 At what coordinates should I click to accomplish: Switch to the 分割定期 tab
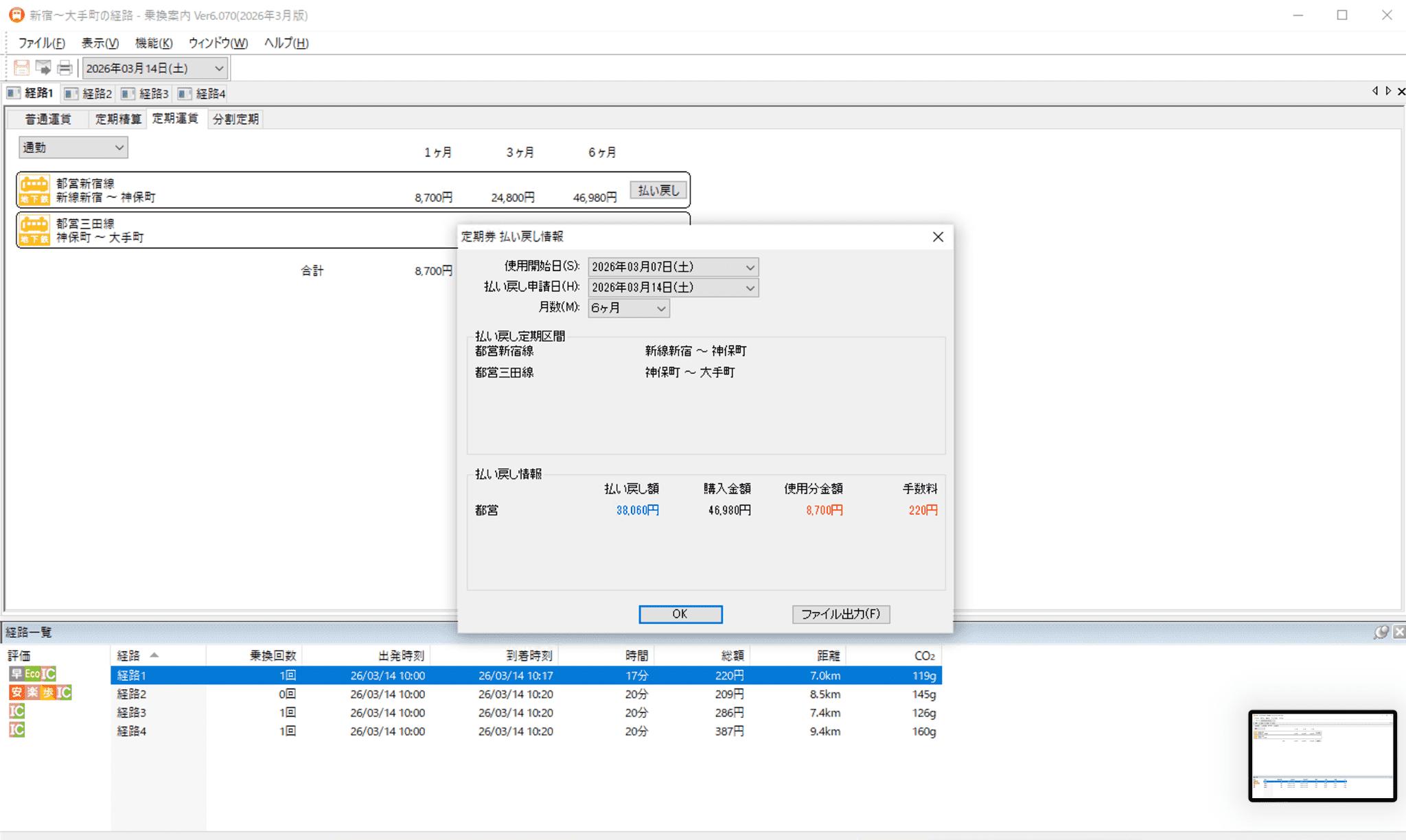(x=235, y=119)
